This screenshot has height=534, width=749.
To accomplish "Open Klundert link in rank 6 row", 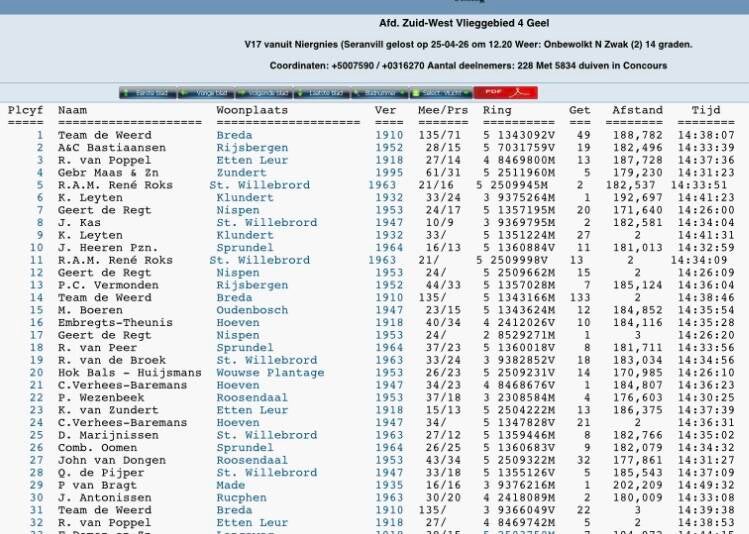I will pos(245,197).
